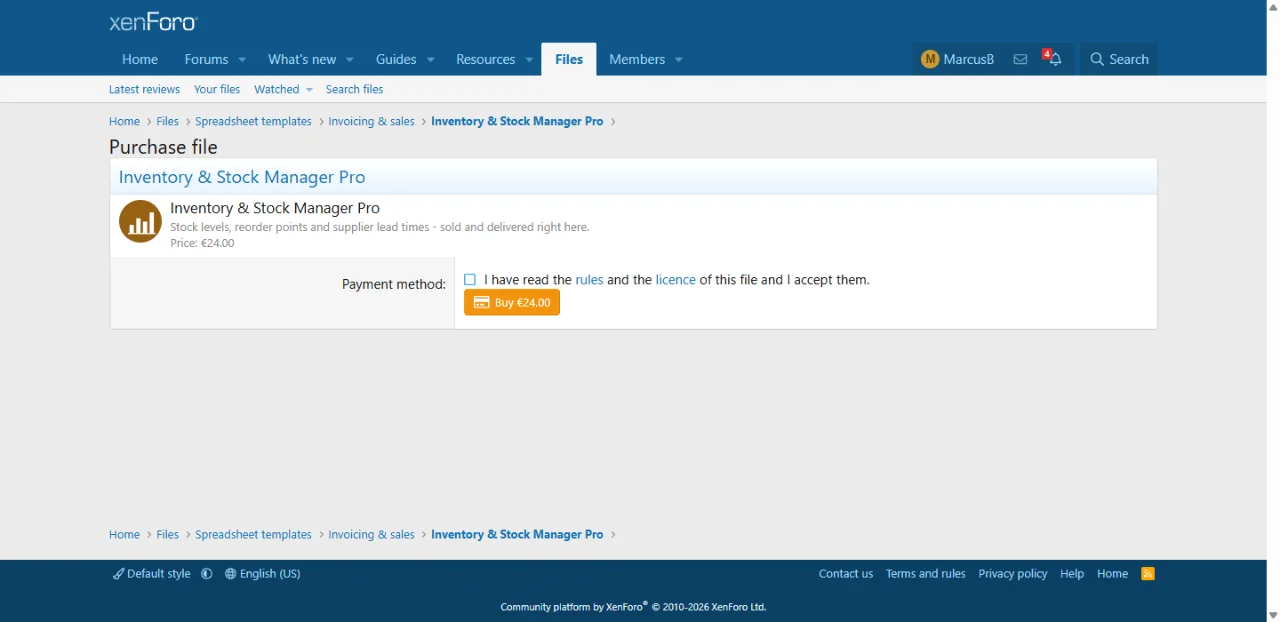Open the alerts bell icon
Viewport: 1280px width, 622px height.
1054,59
